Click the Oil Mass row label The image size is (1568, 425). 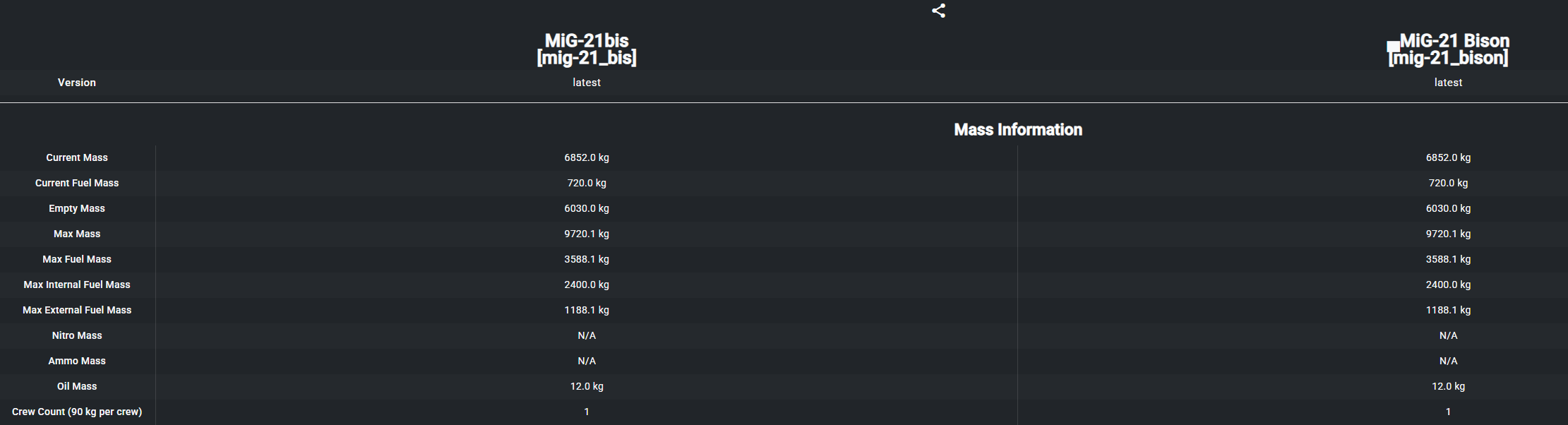click(77, 386)
